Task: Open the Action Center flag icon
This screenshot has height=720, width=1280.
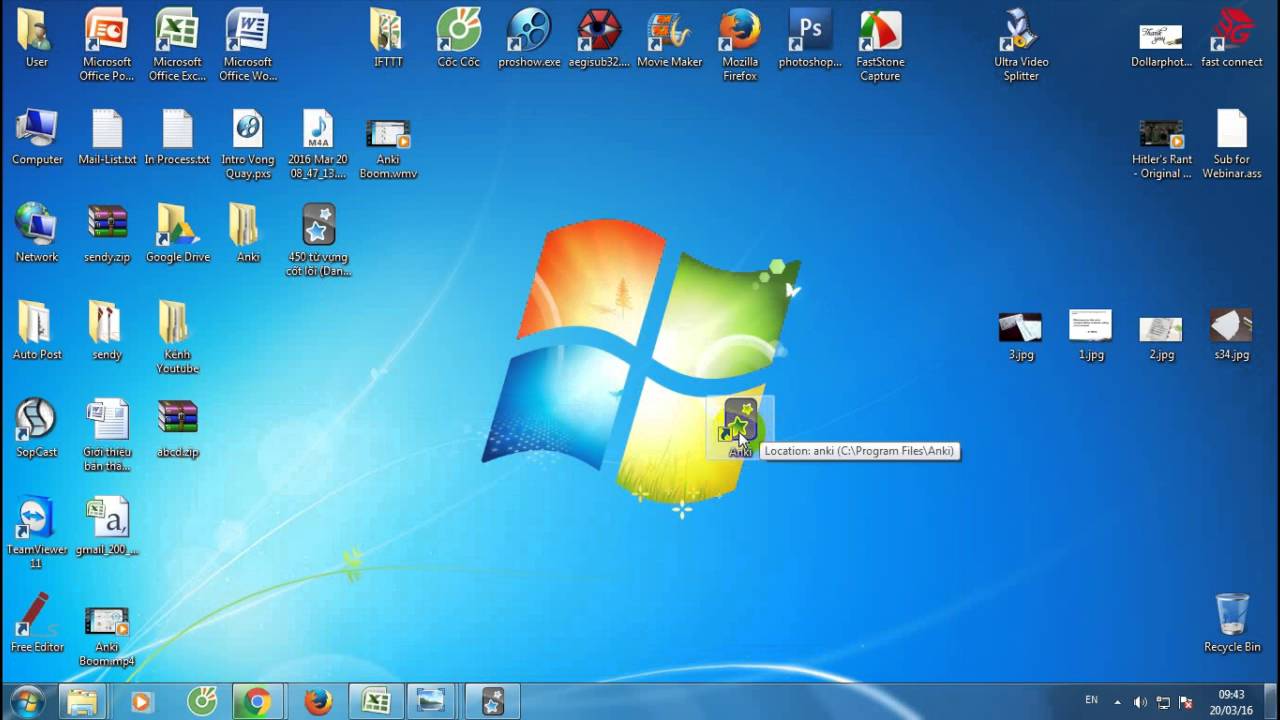Action: point(1186,702)
